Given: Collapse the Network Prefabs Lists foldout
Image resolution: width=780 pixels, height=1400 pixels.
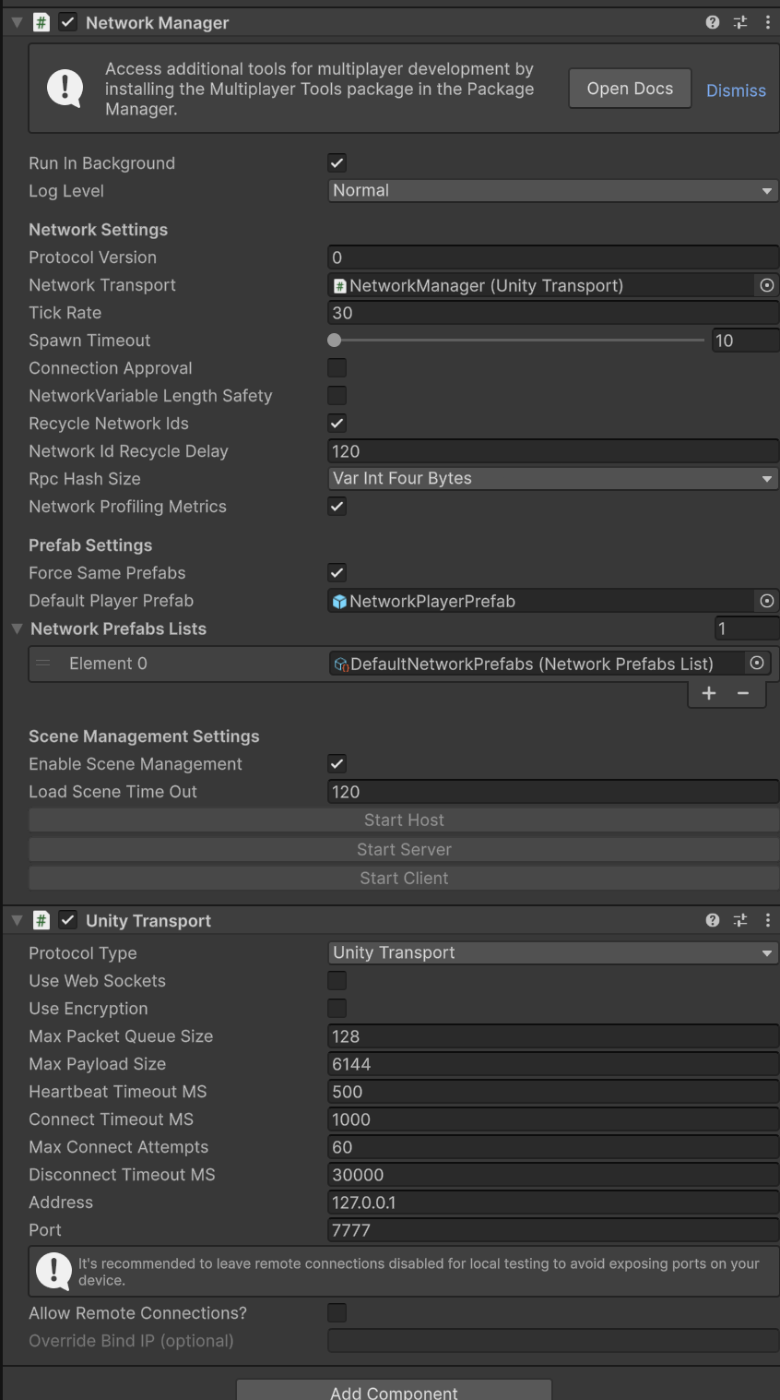Looking at the screenshot, I should 16,629.
